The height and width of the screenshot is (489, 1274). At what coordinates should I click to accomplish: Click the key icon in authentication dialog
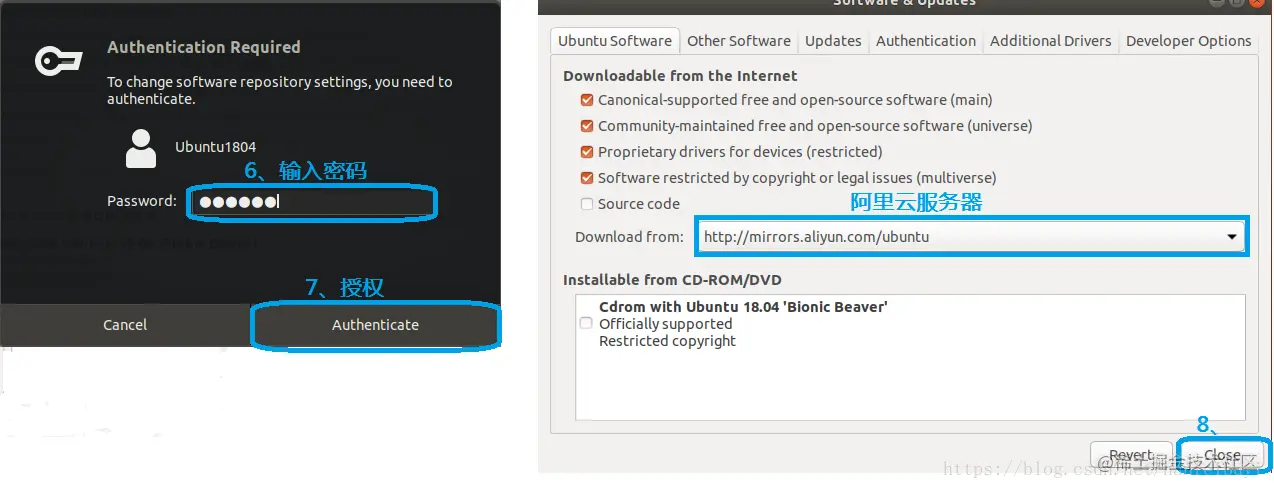57,62
